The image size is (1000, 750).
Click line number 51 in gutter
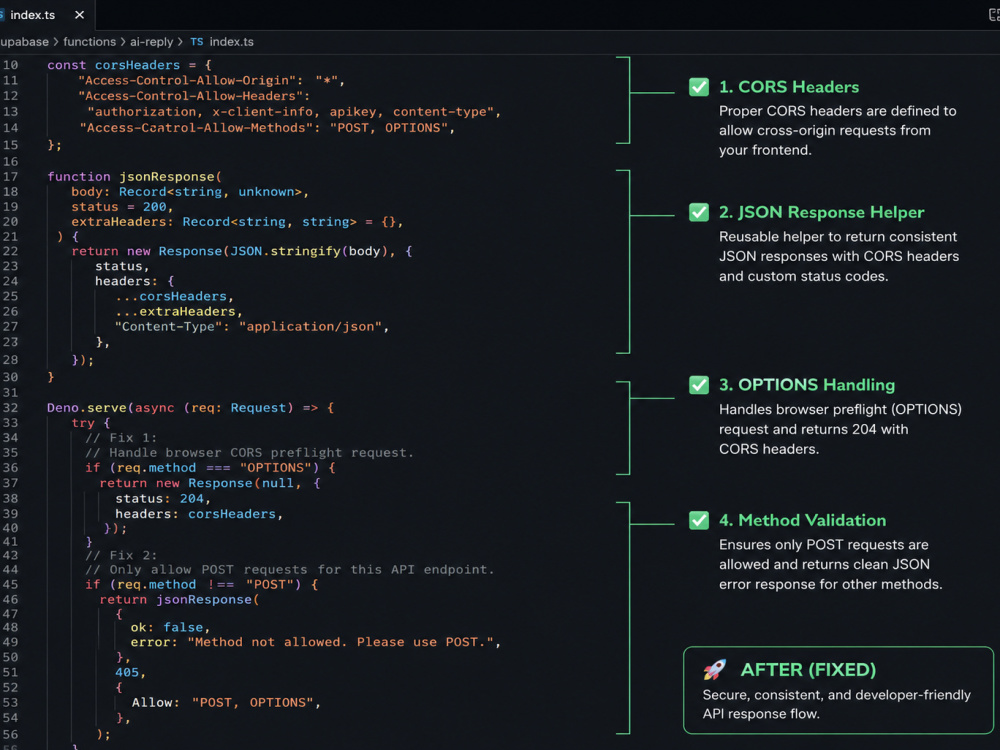(x=11, y=673)
